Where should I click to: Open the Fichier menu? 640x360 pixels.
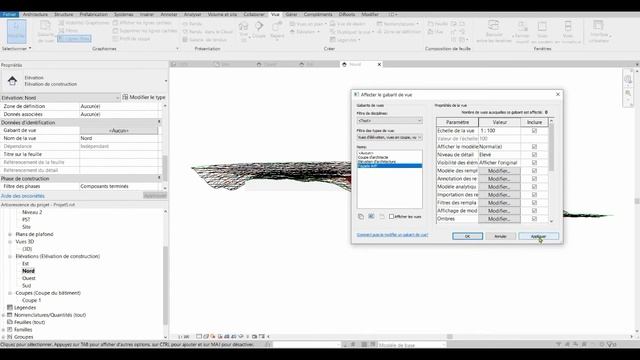(x=9, y=14)
